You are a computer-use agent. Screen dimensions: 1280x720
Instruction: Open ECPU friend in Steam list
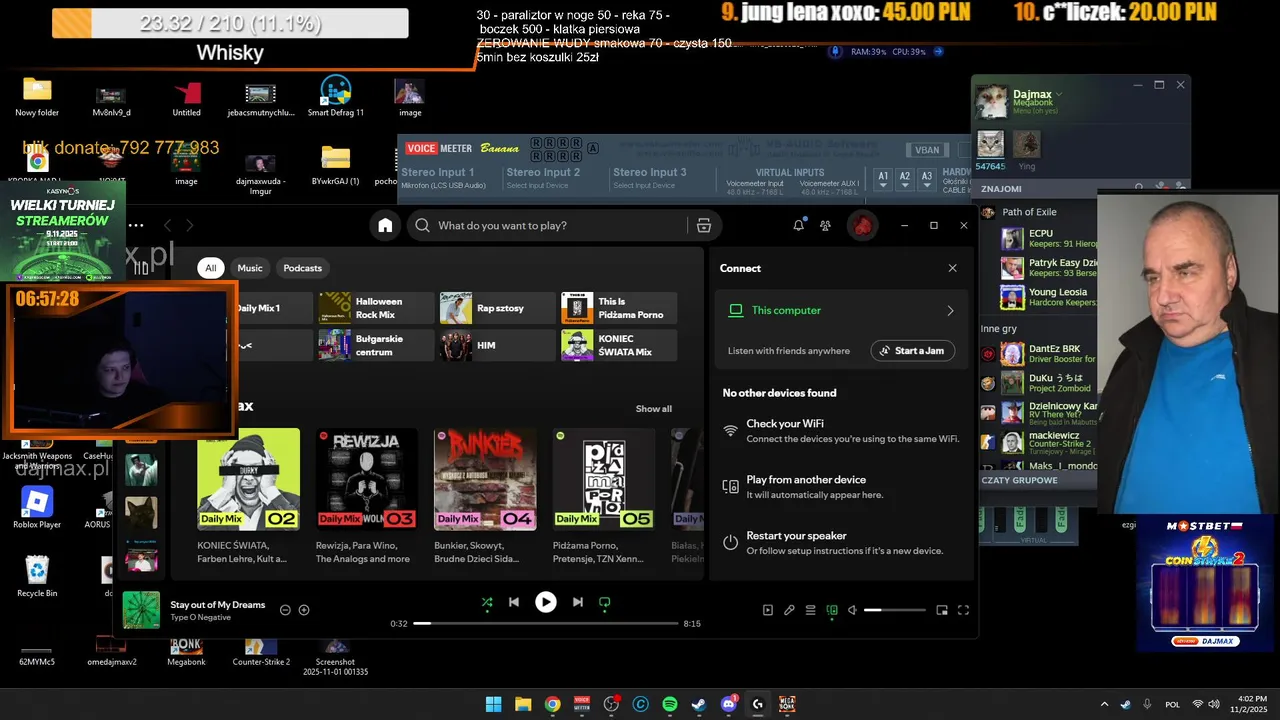pos(1048,239)
